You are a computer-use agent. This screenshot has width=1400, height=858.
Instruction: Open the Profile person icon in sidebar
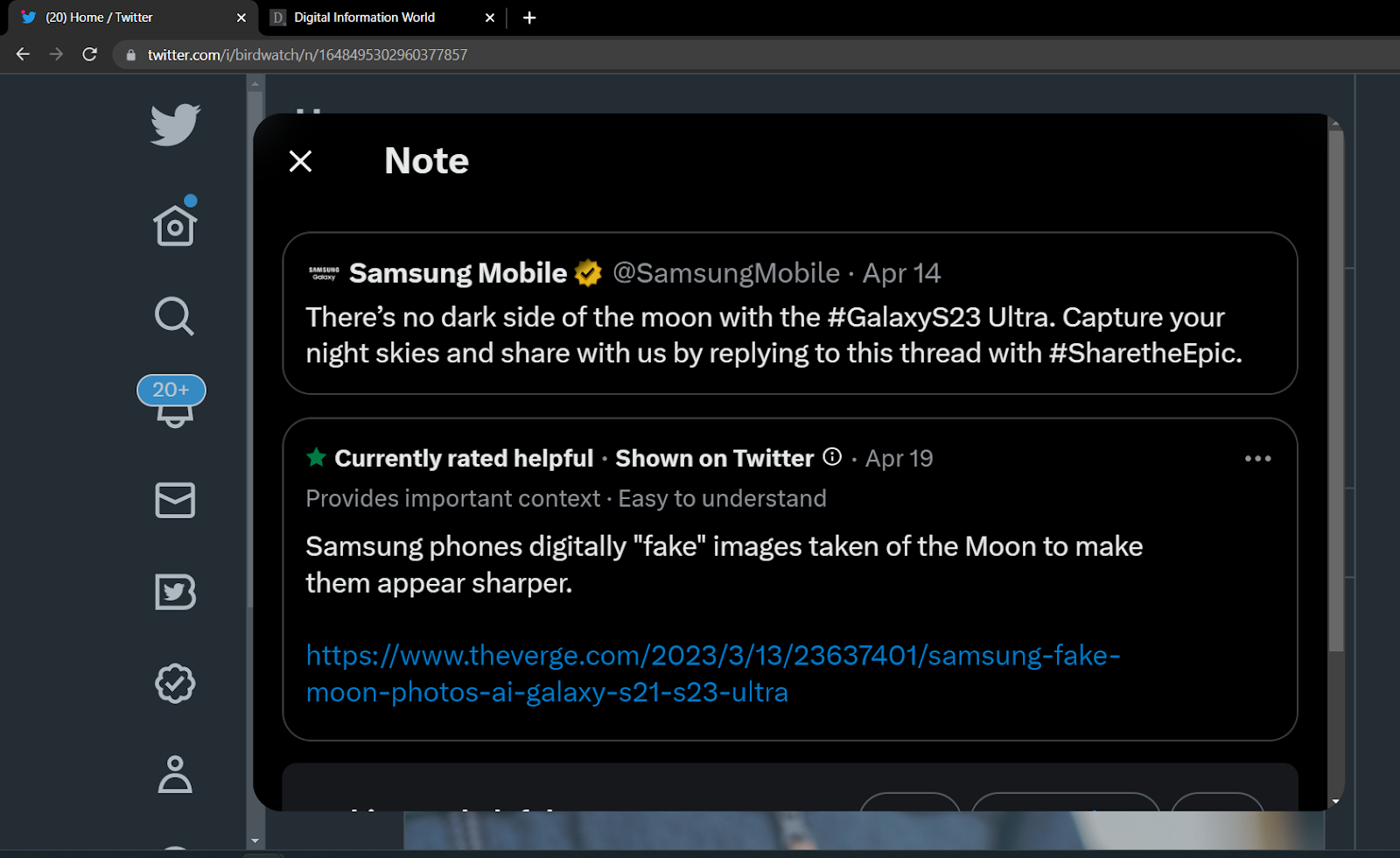point(175,774)
